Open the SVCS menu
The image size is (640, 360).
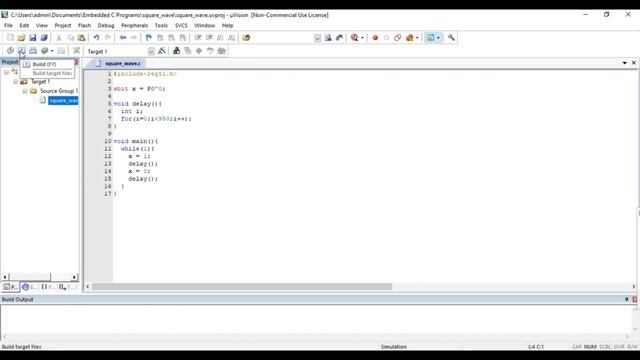tap(181, 25)
